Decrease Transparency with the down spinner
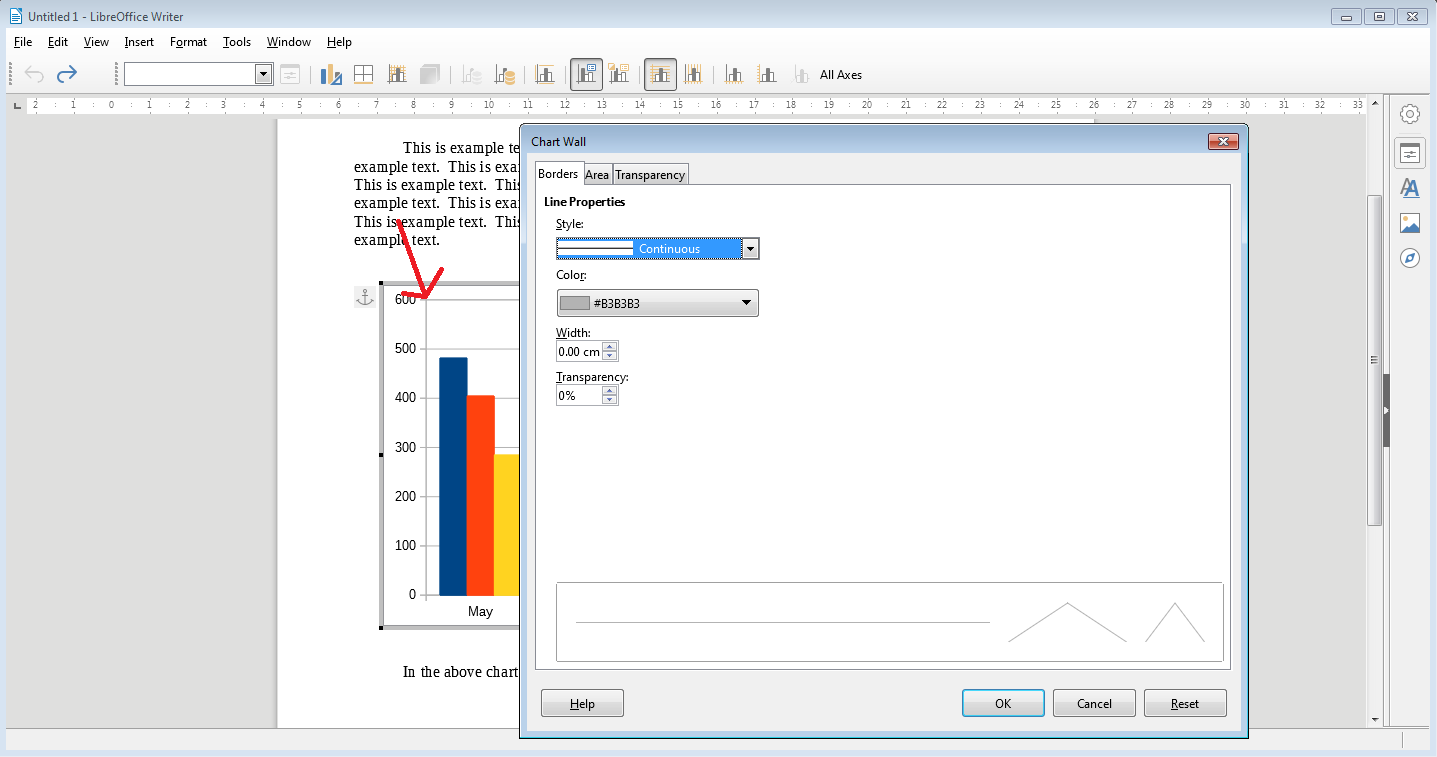The image size is (1437, 757). tap(610, 400)
